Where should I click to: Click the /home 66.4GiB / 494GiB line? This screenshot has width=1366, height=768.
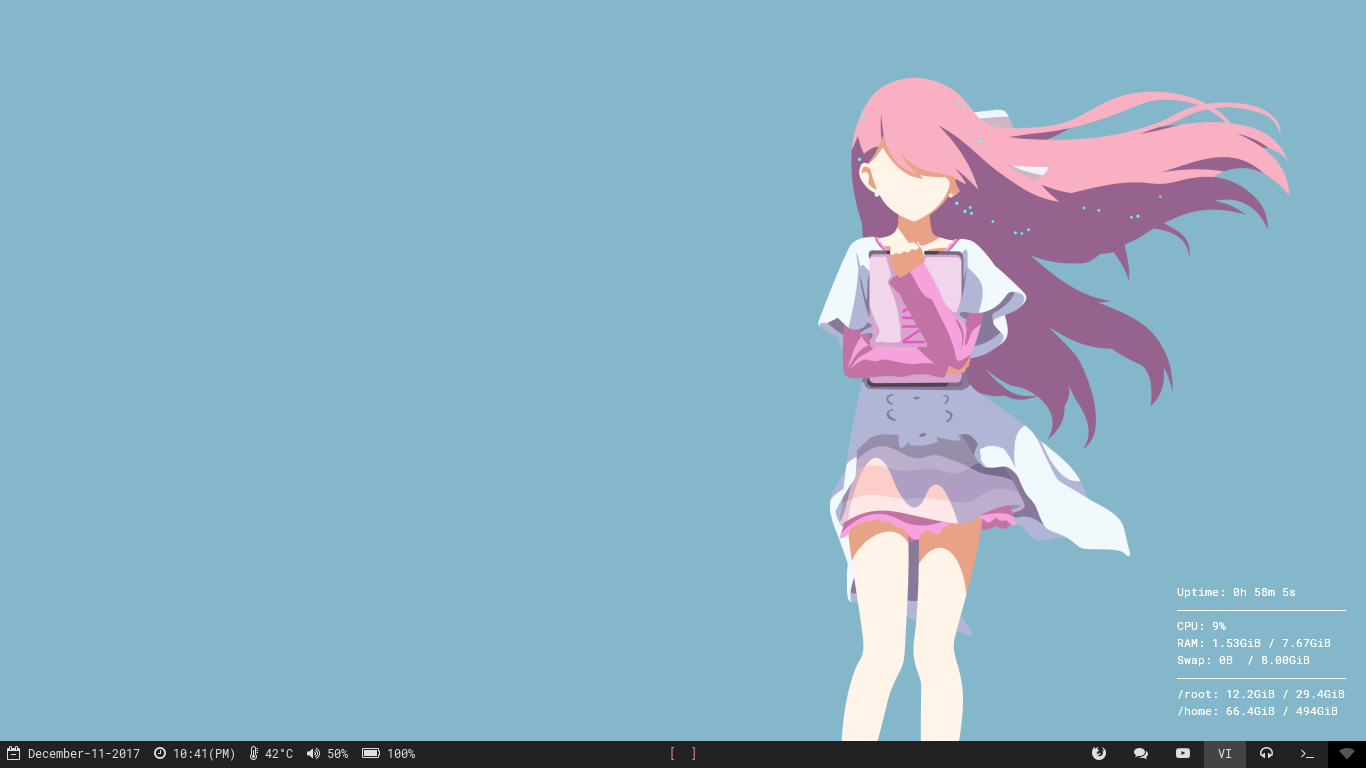pos(1257,711)
